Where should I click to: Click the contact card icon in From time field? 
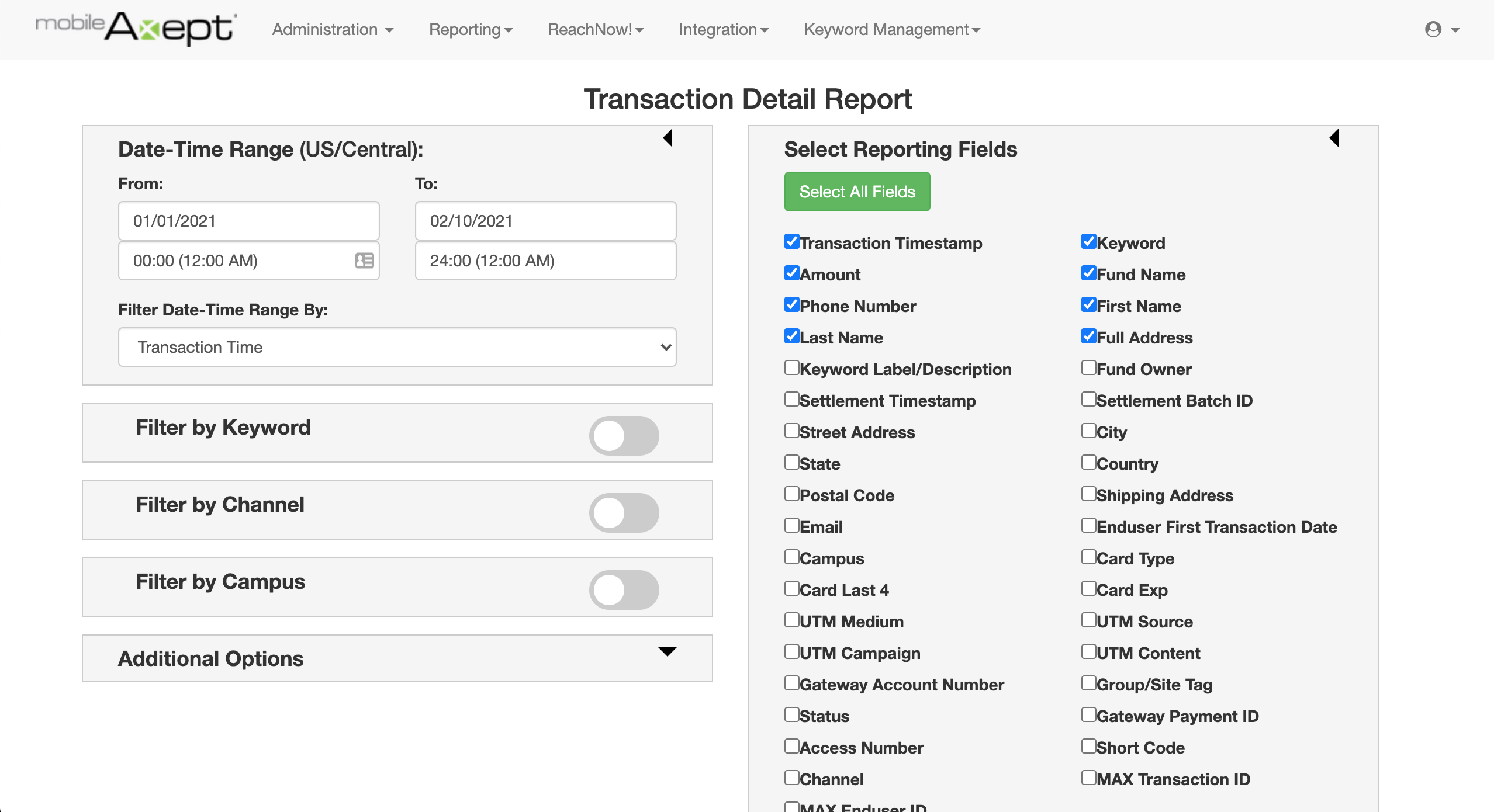[x=364, y=261]
